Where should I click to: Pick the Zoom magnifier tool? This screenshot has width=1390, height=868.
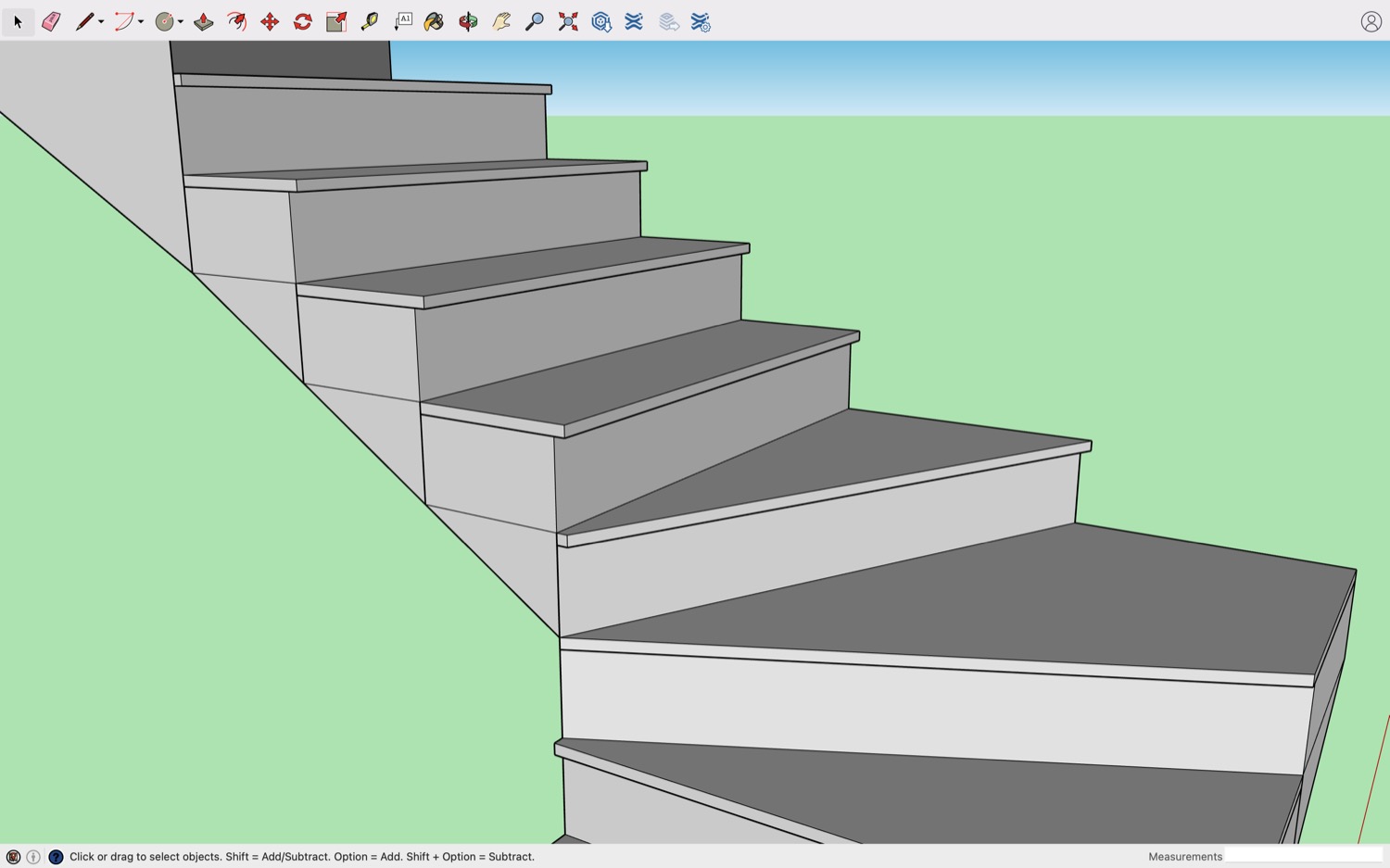tap(535, 21)
